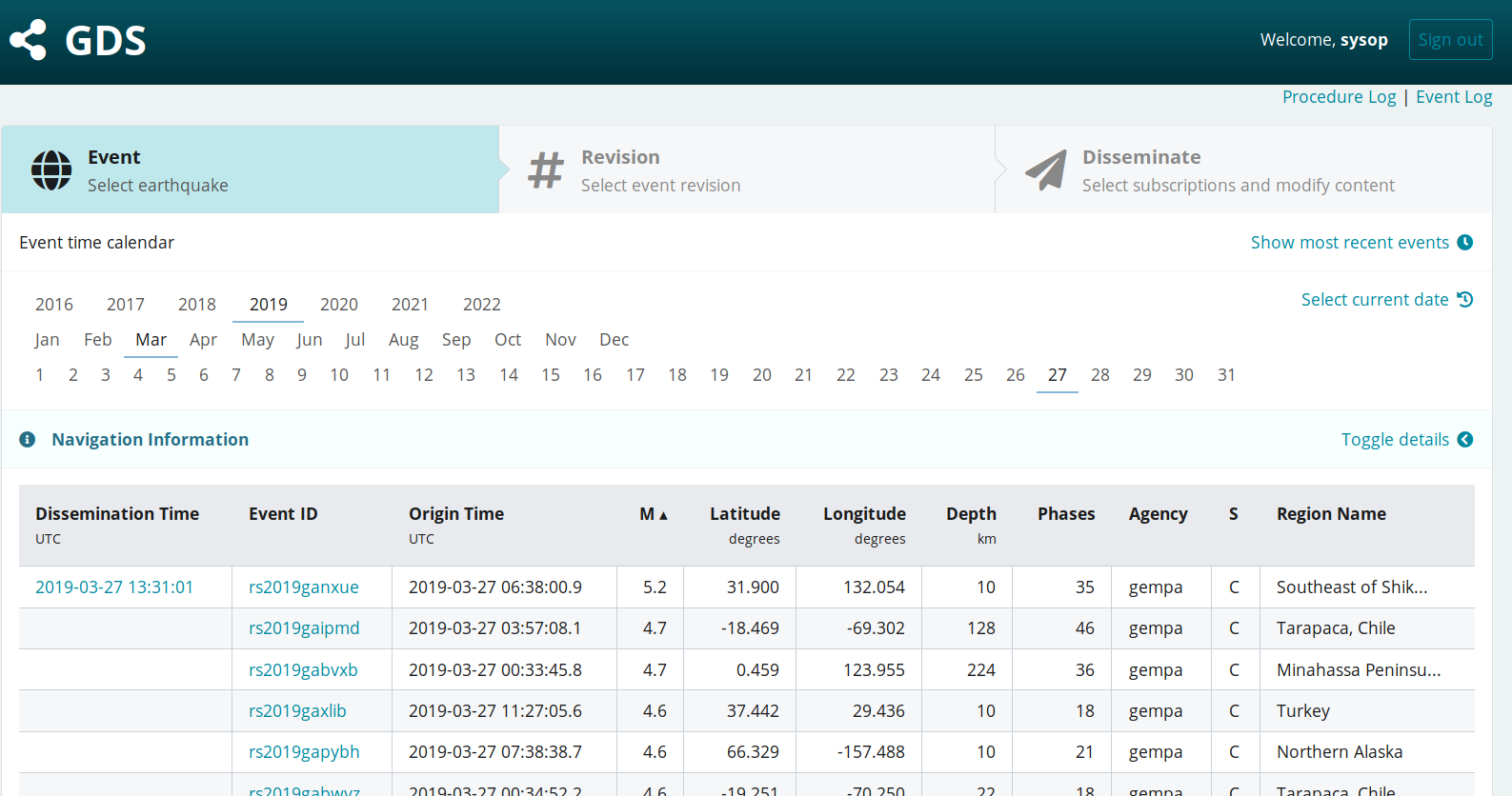Click the globe icon in Event step
The width and height of the screenshot is (1512, 796).
pos(51,170)
